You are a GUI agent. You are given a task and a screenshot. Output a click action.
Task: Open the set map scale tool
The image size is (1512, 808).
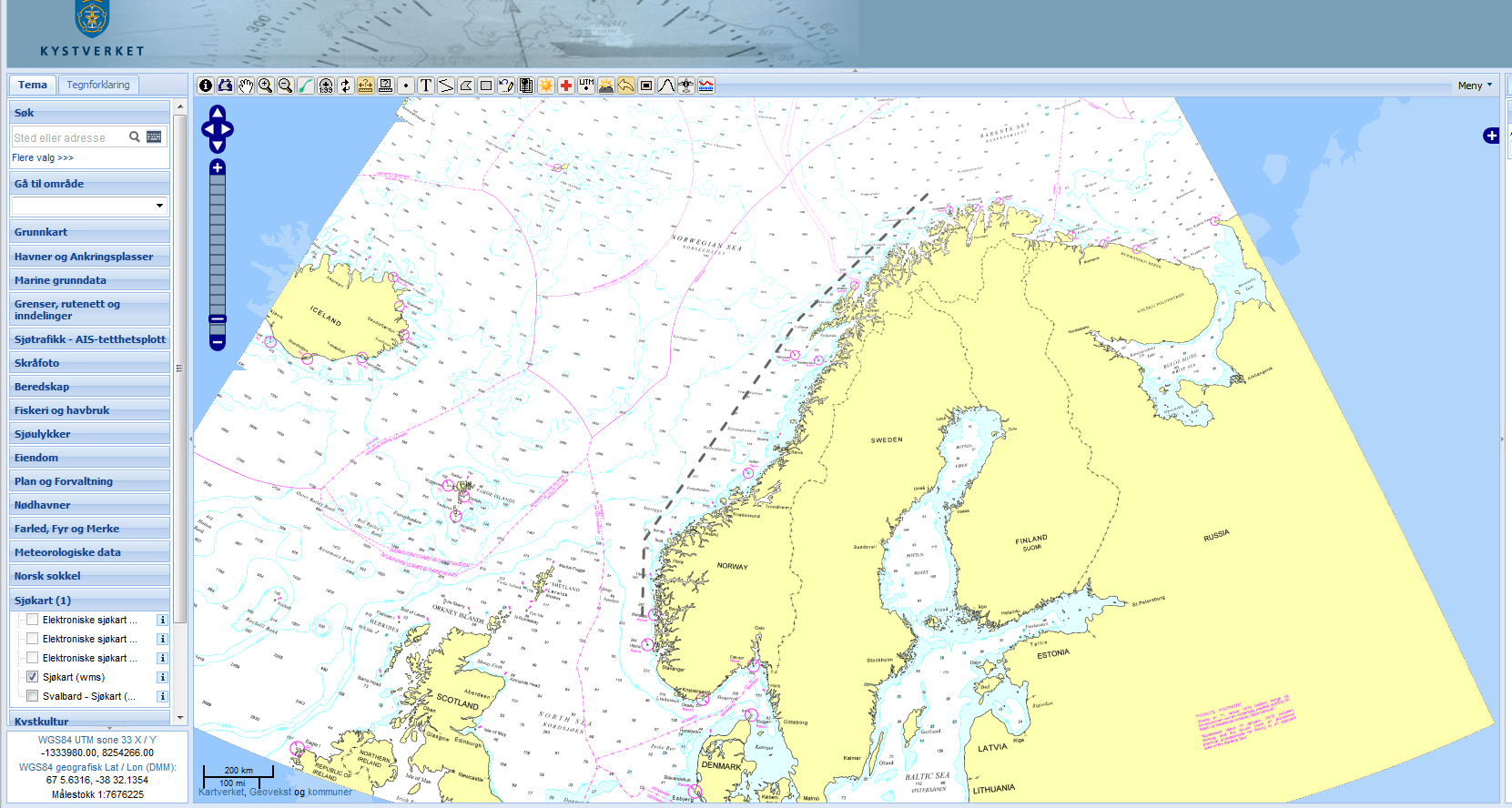(326, 86)
